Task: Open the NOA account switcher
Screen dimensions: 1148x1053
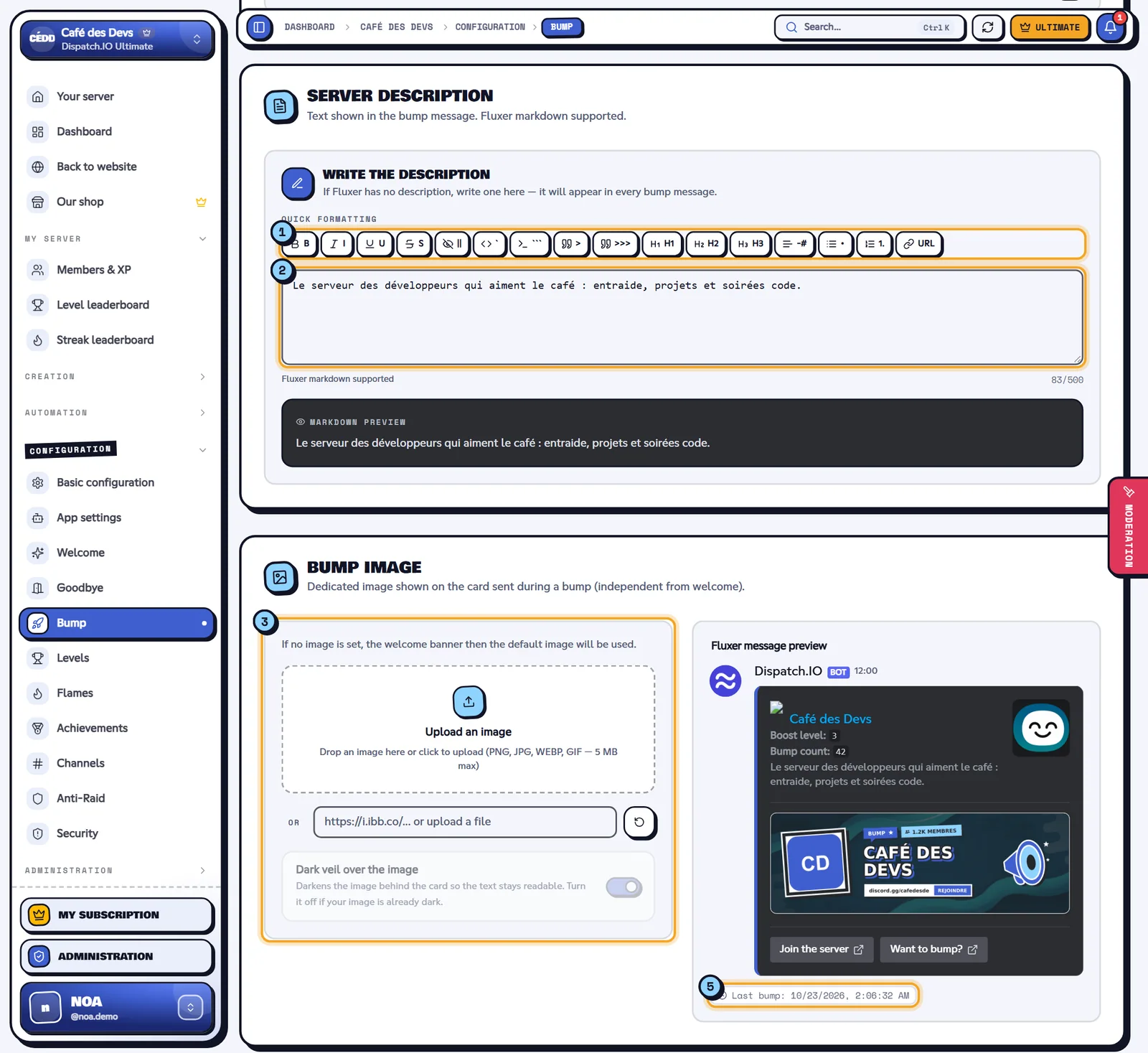Action: coord(190,1008)
